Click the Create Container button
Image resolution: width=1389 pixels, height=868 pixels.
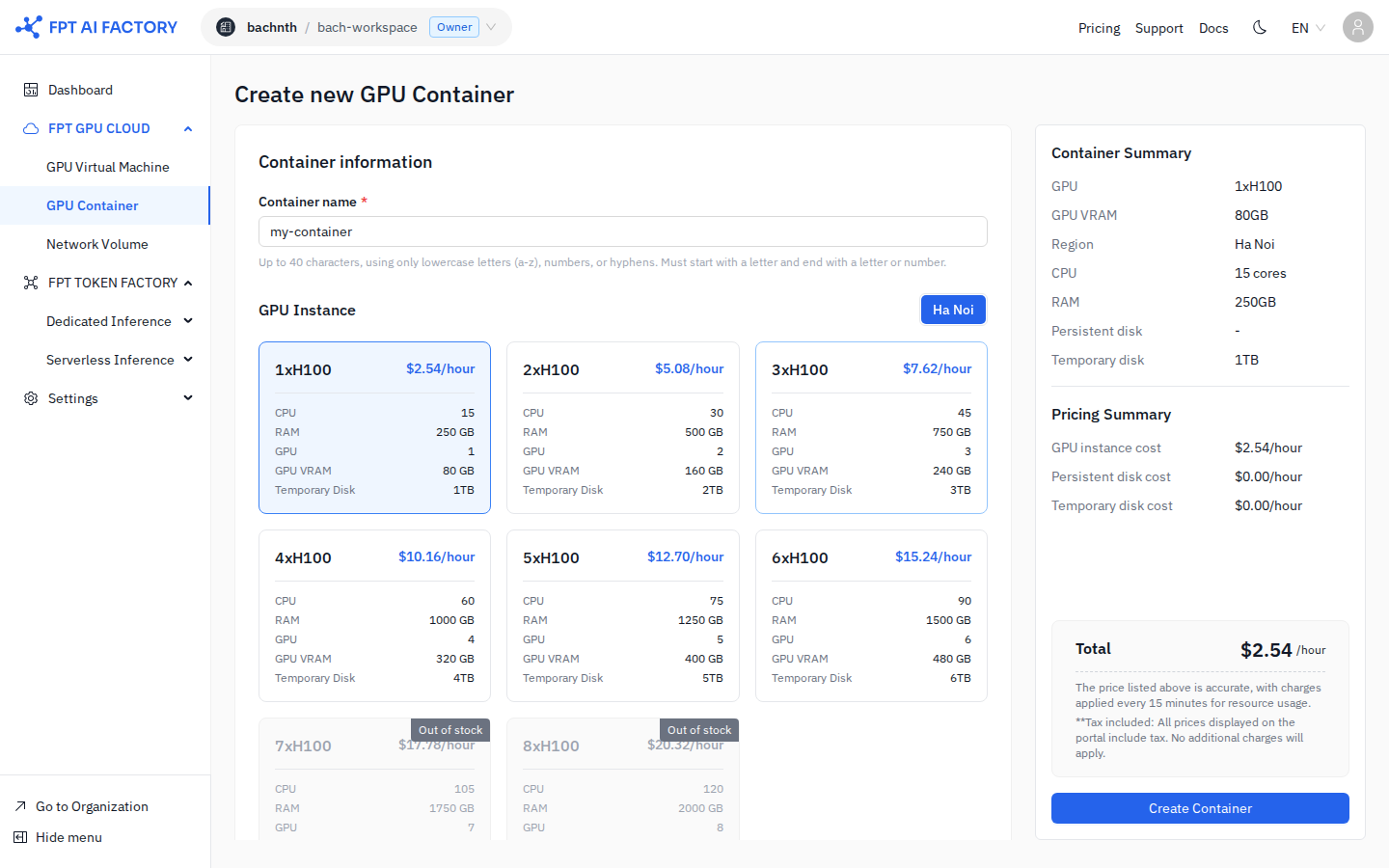(x=1200, y=808)
